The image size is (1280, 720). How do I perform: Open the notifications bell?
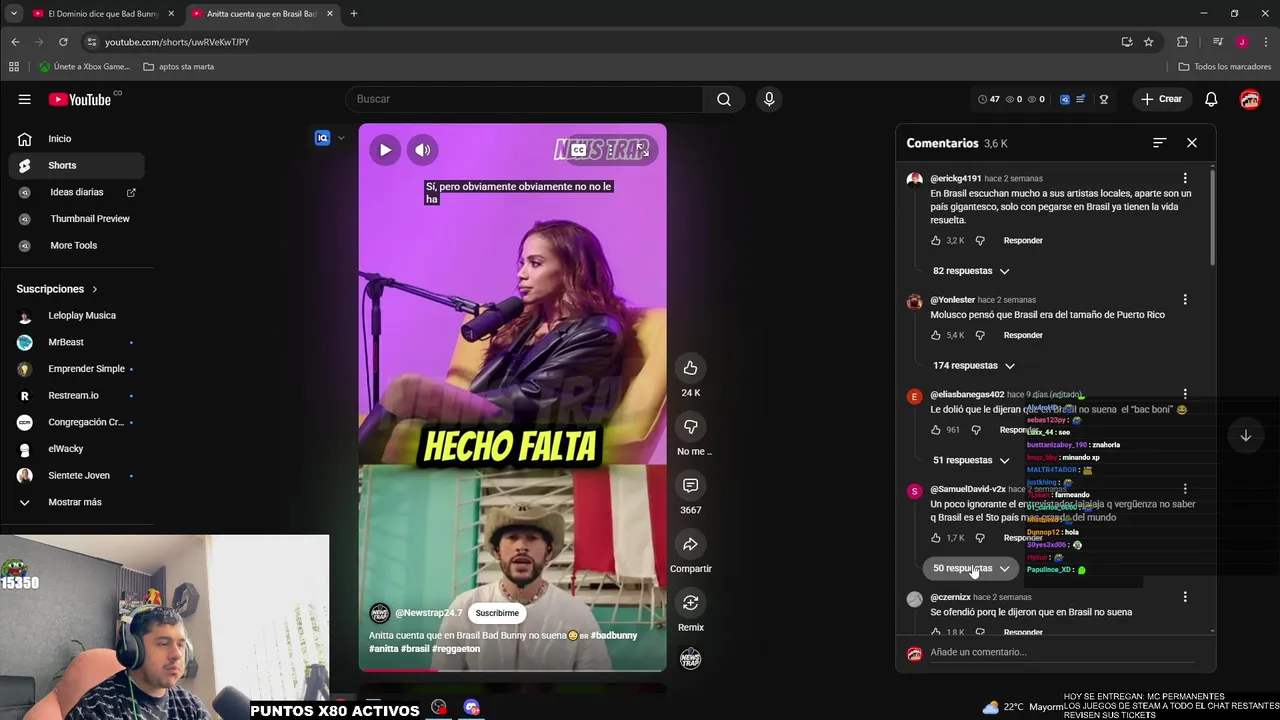pyautogui.click(x=1211, y=99)
